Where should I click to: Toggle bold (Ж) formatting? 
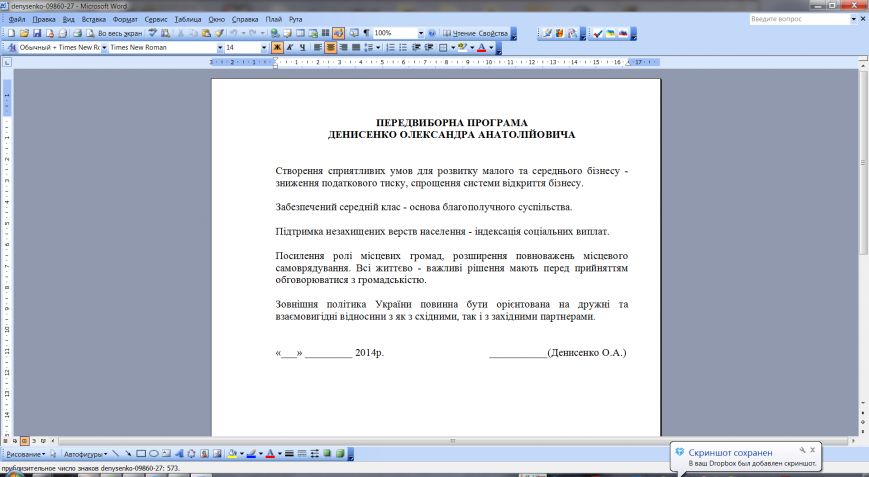coord(277,48)
